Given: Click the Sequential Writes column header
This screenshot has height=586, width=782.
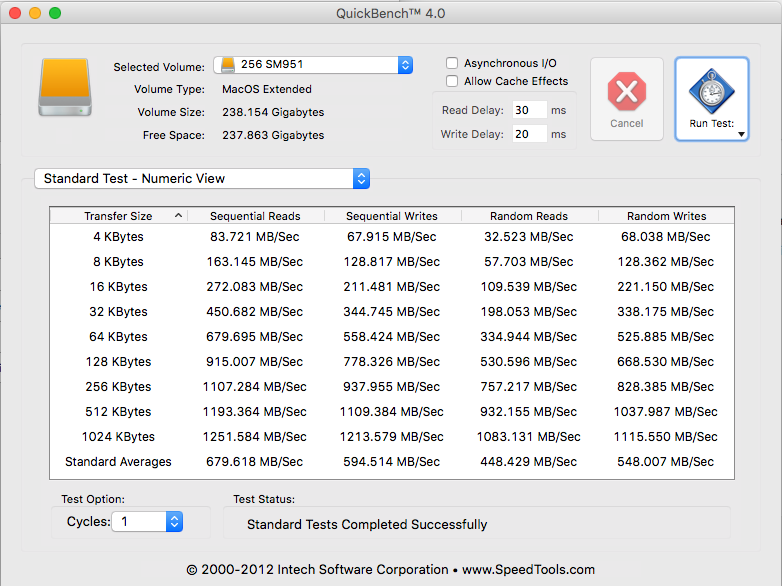Looking at the screenshot, I should coord(392,216).
